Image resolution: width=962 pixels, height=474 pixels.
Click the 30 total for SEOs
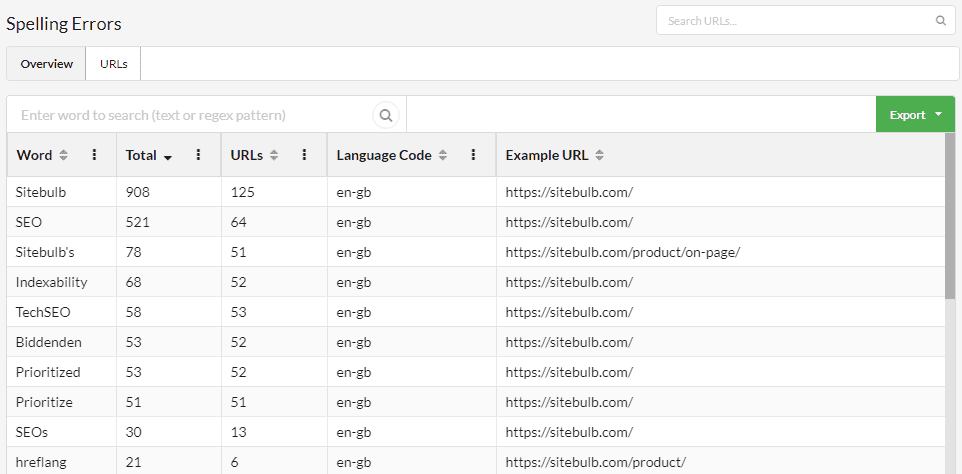(x=133, y=432)
